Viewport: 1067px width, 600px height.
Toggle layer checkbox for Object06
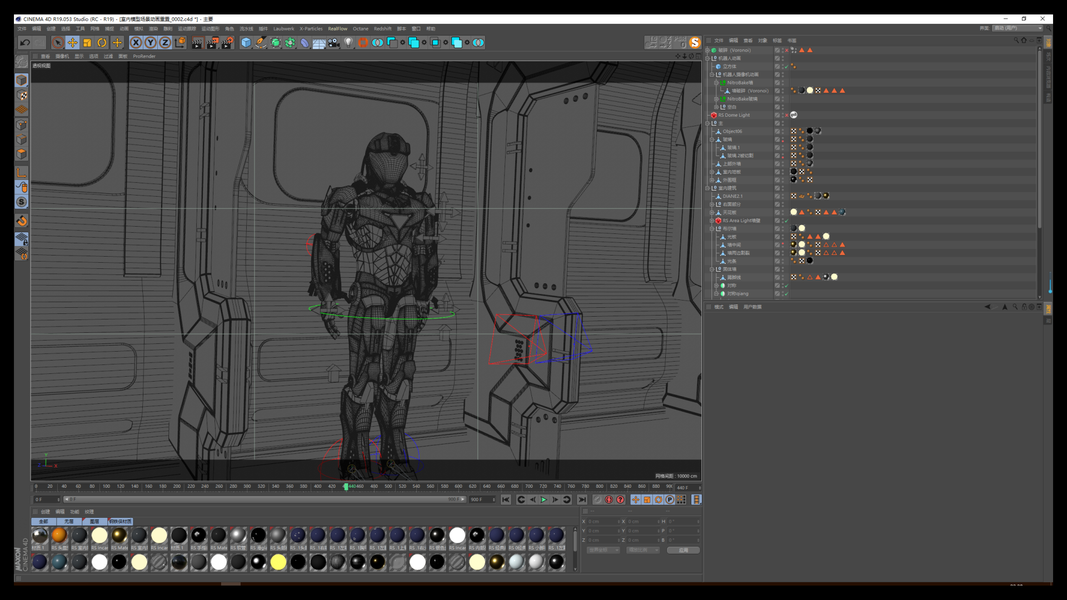coord(777,131)
